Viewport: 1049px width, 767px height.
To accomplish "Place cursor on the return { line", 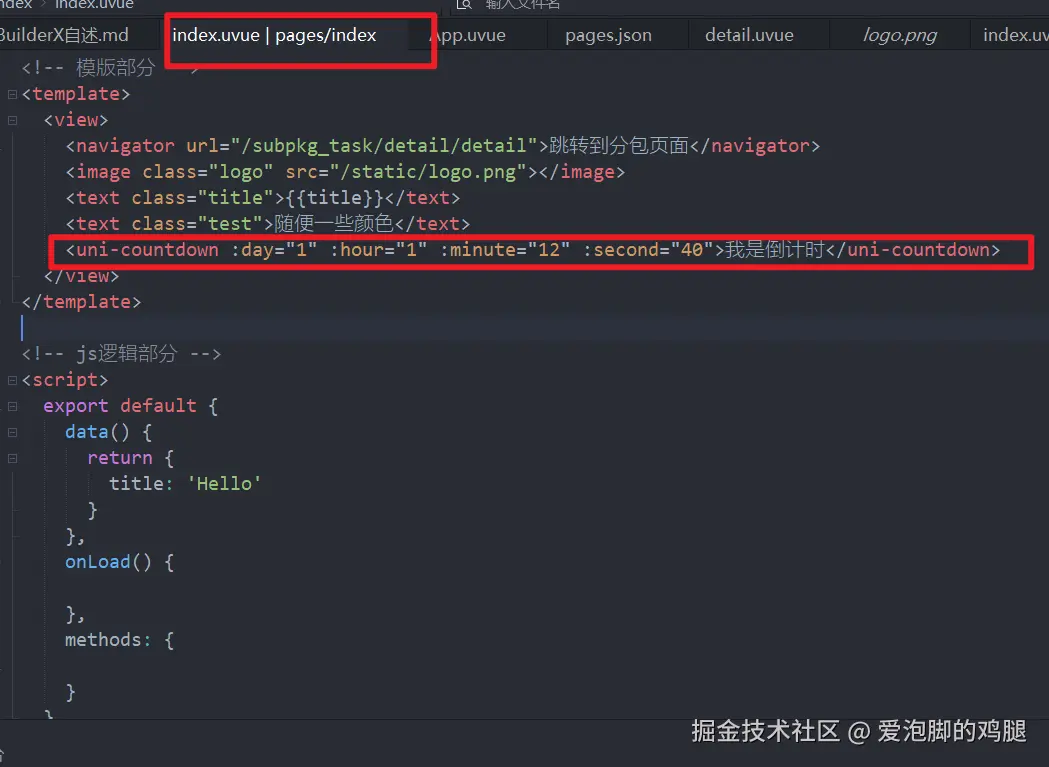I will pos(130,458).
